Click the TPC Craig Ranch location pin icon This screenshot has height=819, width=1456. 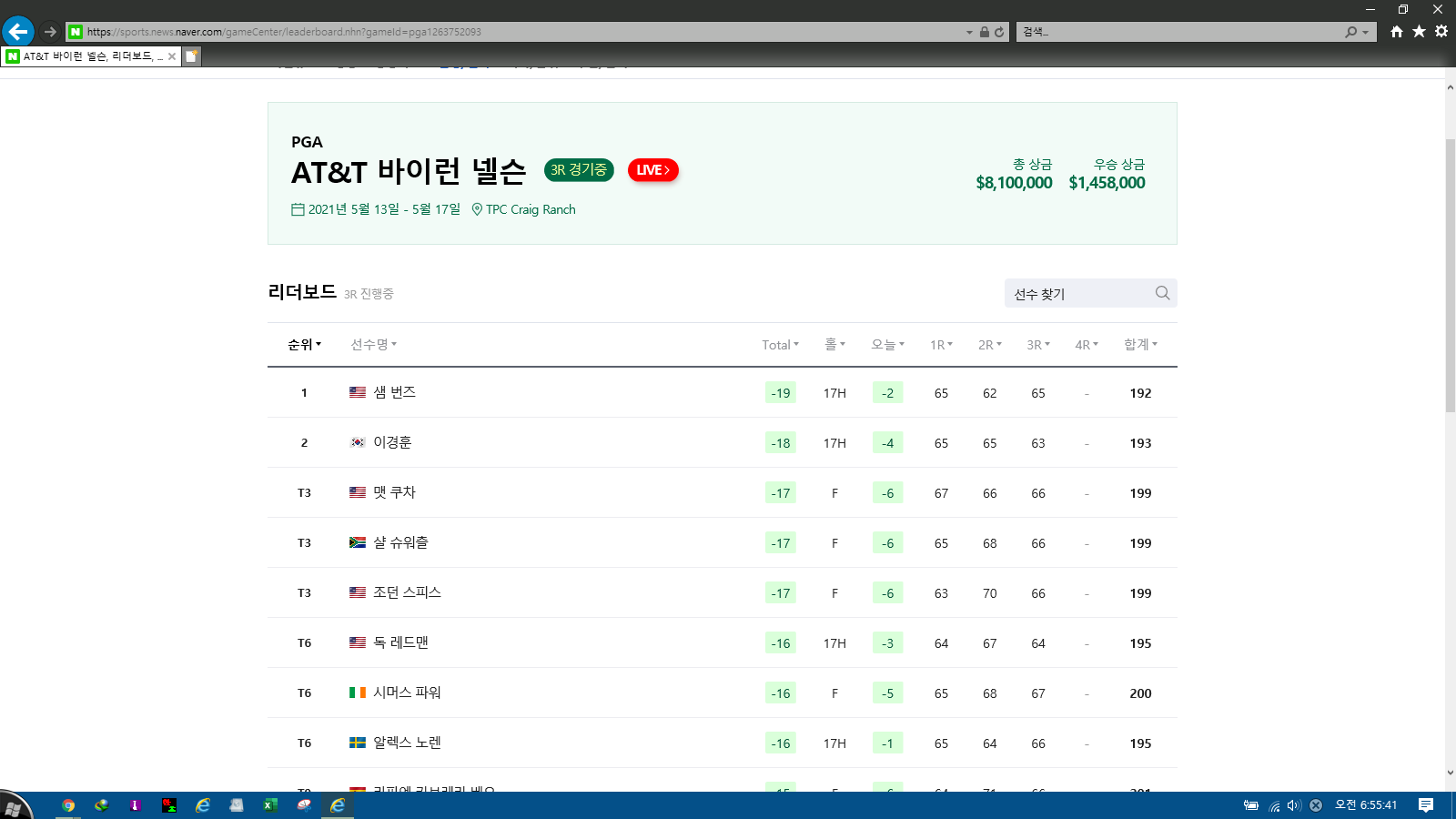tap(477, 209)
